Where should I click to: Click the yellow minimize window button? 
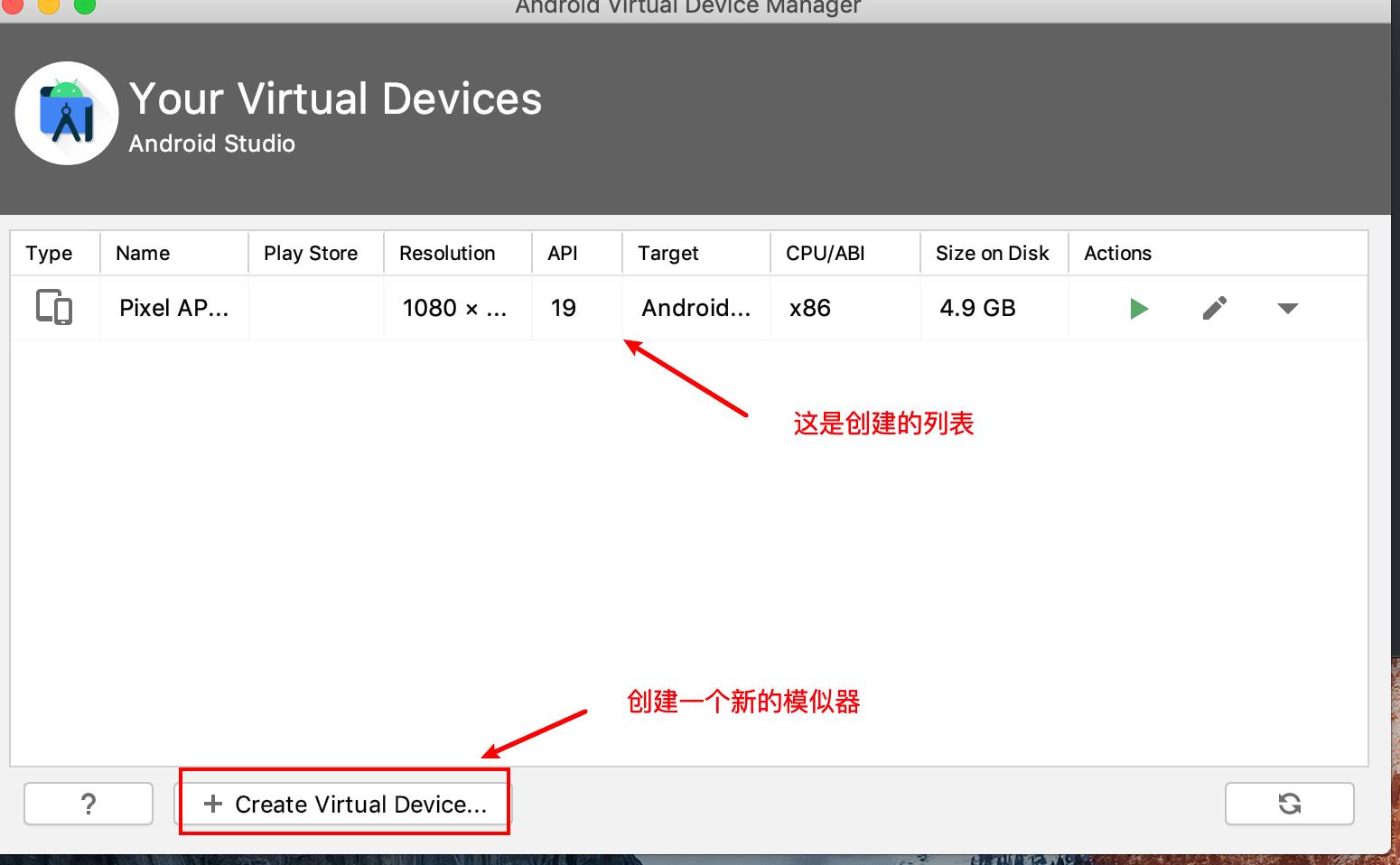[49, 5]
